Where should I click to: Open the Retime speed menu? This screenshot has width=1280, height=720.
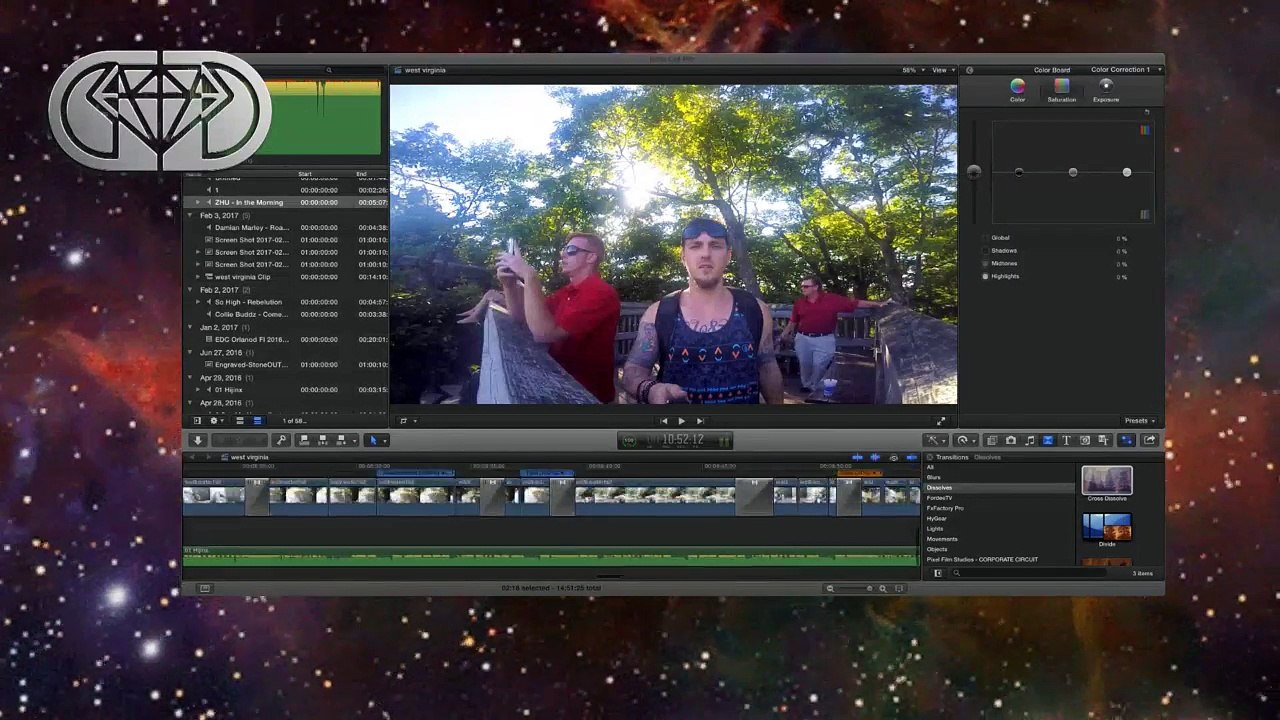tap(964, 440)
